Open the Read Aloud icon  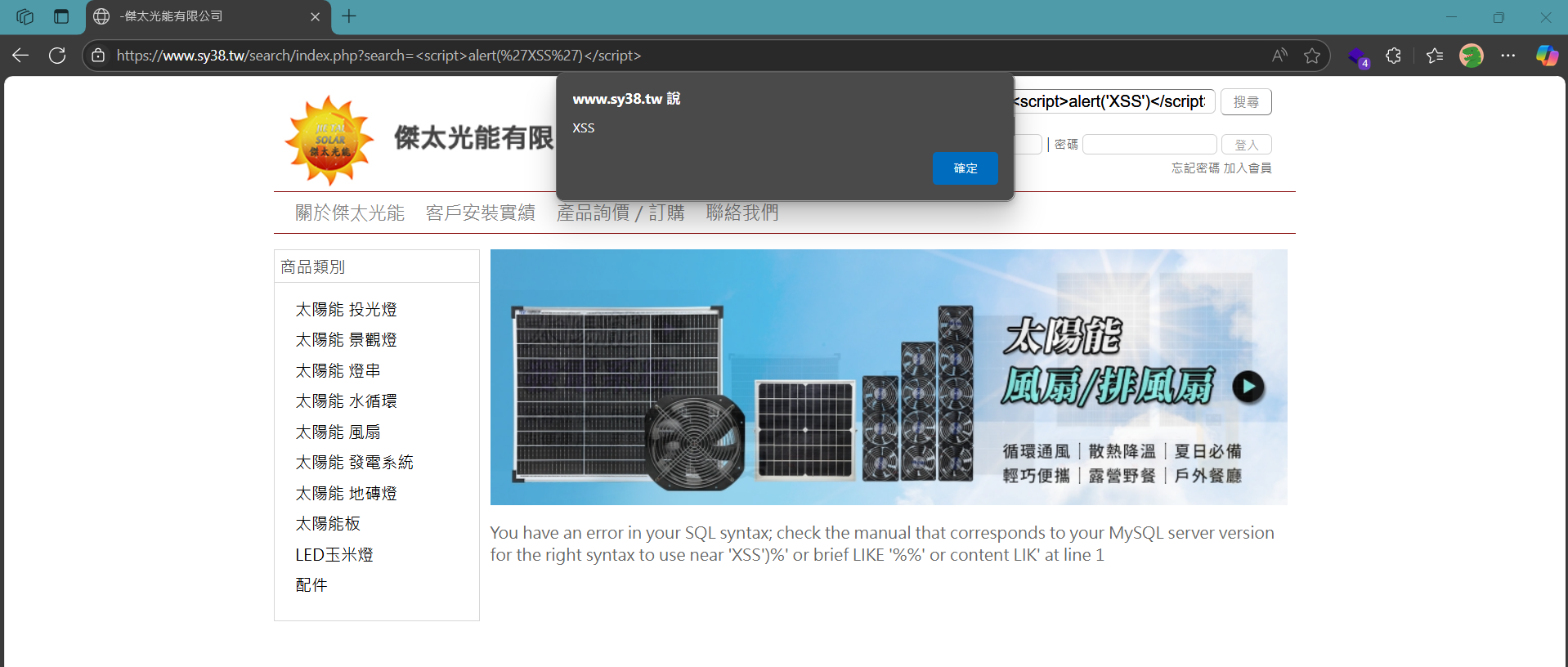[x=1279, y=56]
